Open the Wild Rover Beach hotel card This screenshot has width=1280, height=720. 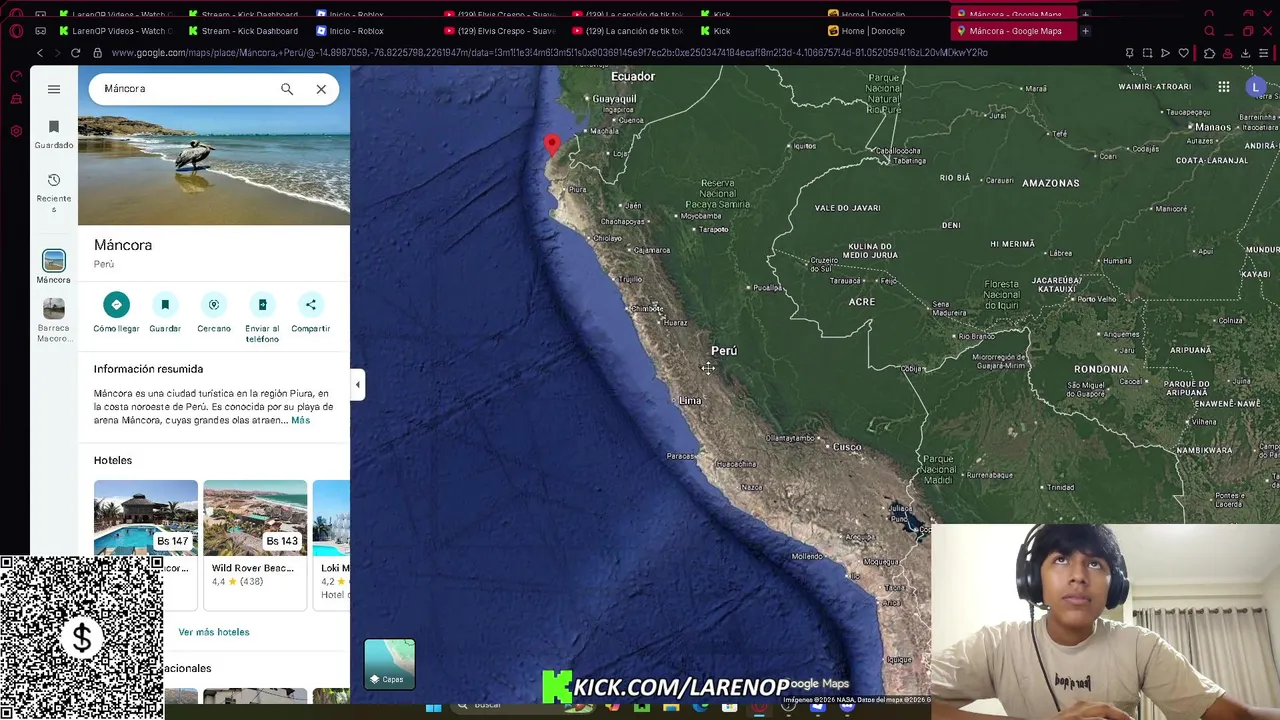pos(255,543)
